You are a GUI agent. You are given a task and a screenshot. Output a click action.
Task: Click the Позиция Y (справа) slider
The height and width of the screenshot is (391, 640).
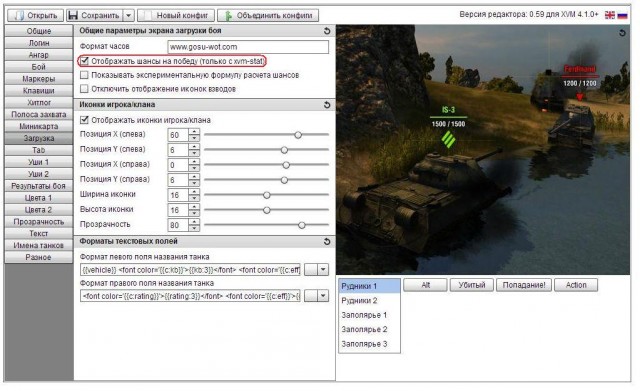tap(267, 180)
